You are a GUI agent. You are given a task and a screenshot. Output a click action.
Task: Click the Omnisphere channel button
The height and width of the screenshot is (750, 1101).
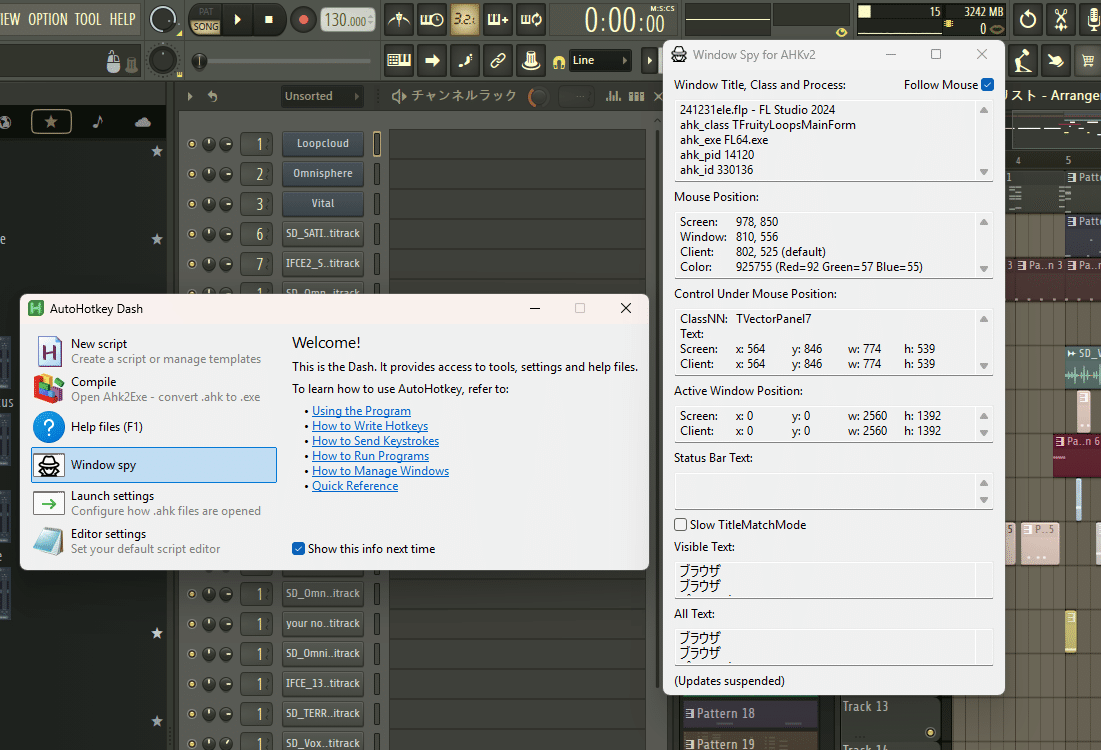pos(323,173)
